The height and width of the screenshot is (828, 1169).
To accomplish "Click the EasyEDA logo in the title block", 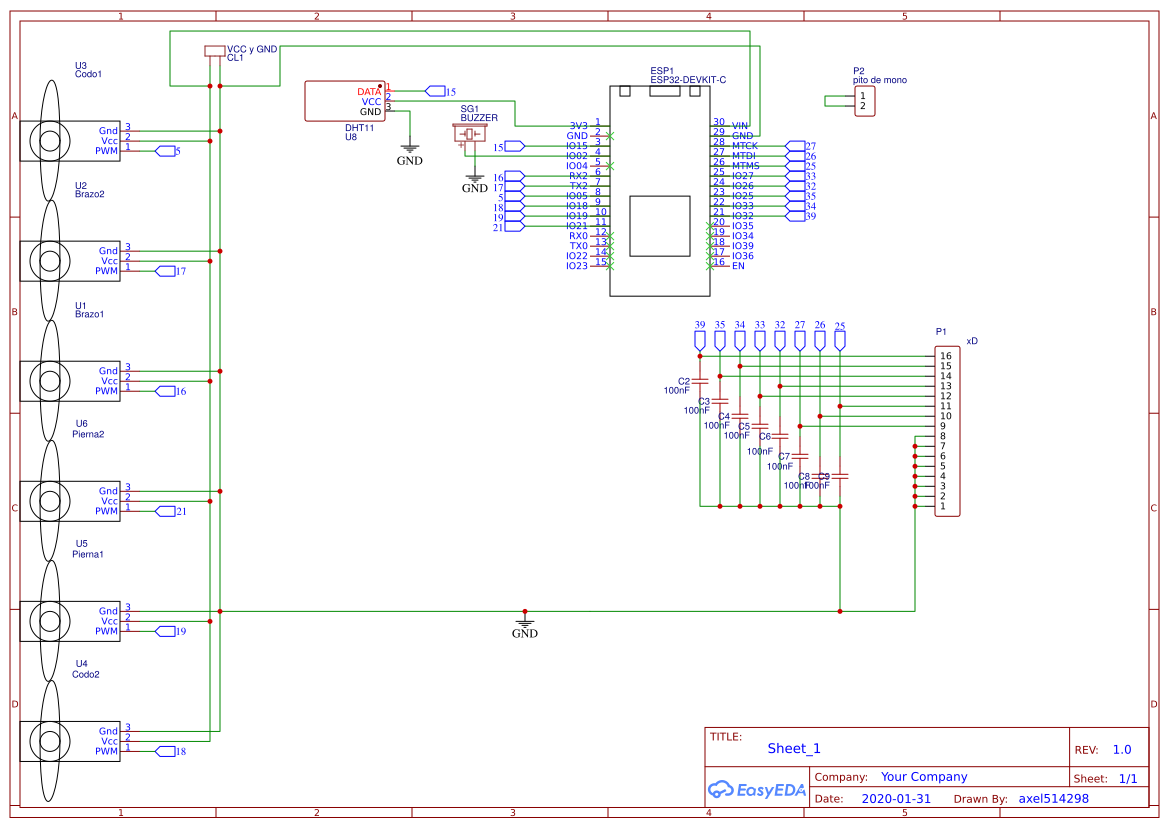I will pos(757,790).
